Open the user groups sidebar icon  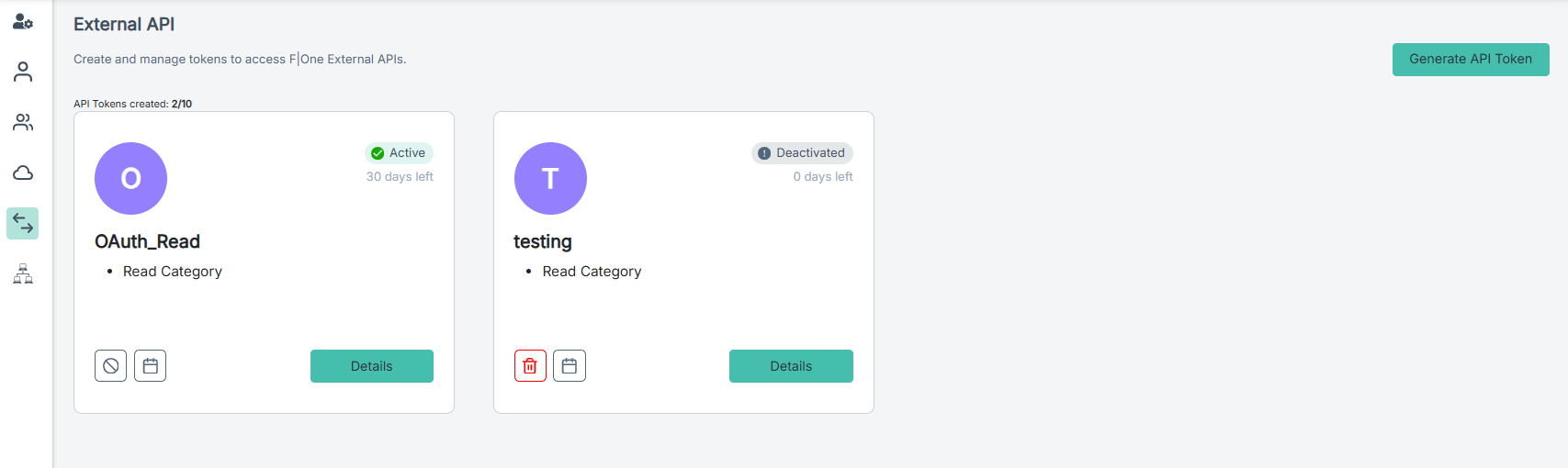[x=23, y=122]
